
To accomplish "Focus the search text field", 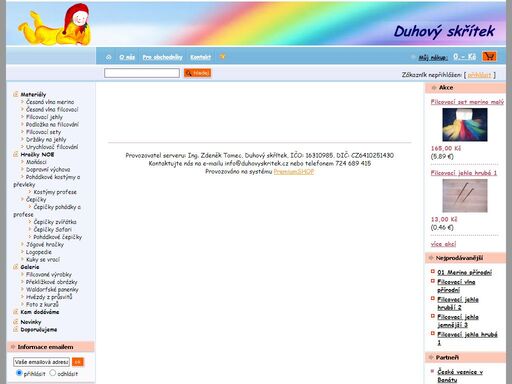I will pyautogui.click(x=142, y=73).
